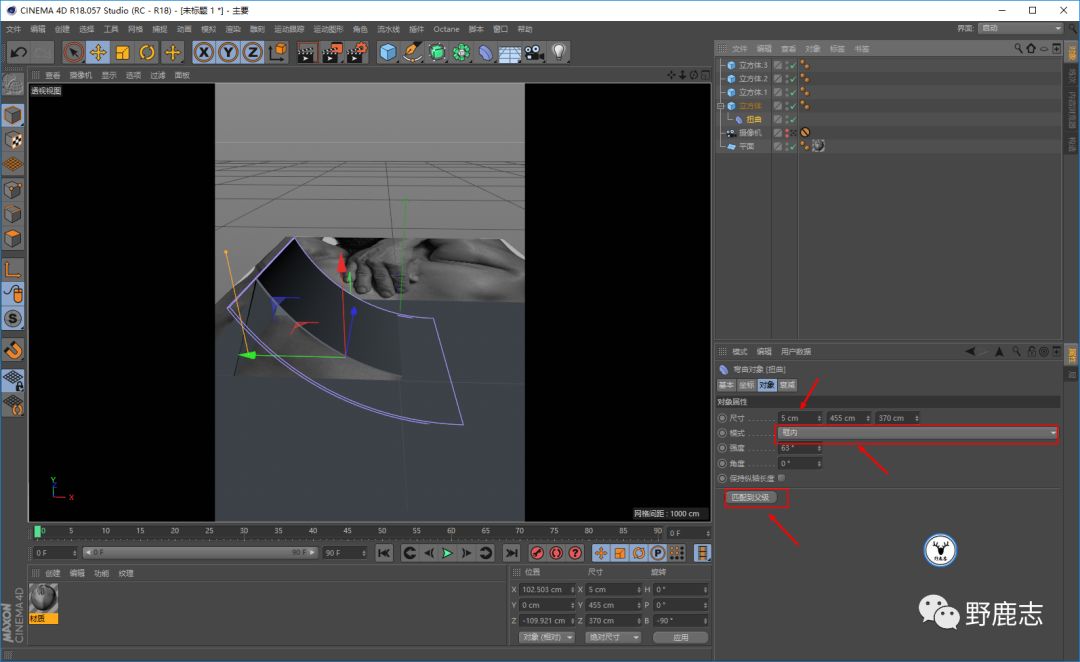Toggle X-axis lock
The height and width of the screenshot is (662, 1080).
[x=204, y=52]
